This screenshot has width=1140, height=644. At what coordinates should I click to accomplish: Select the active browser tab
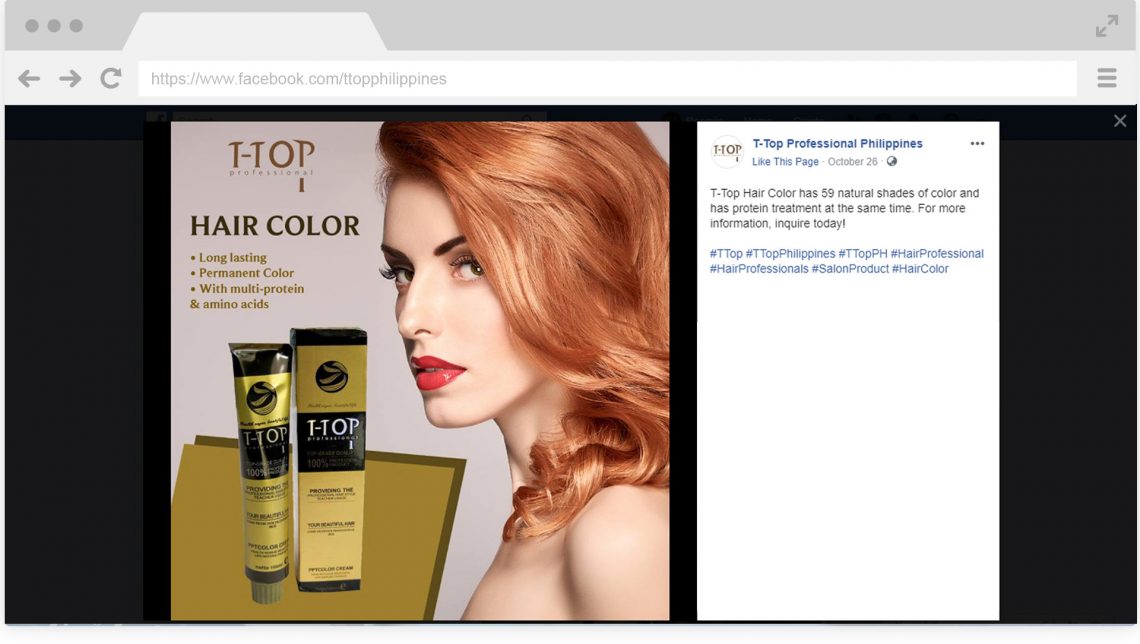coord(254,31)
